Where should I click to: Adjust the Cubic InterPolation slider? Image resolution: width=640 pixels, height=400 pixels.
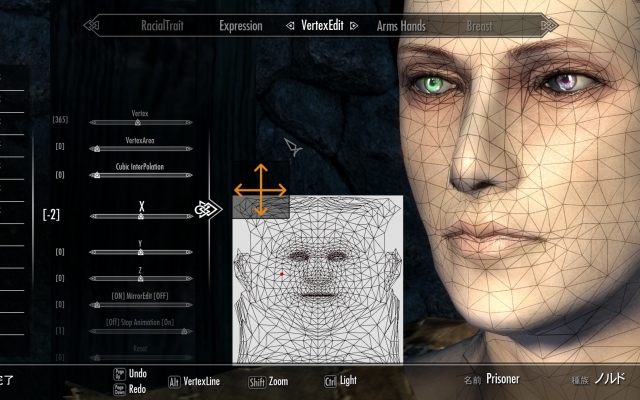coord(140,174)
